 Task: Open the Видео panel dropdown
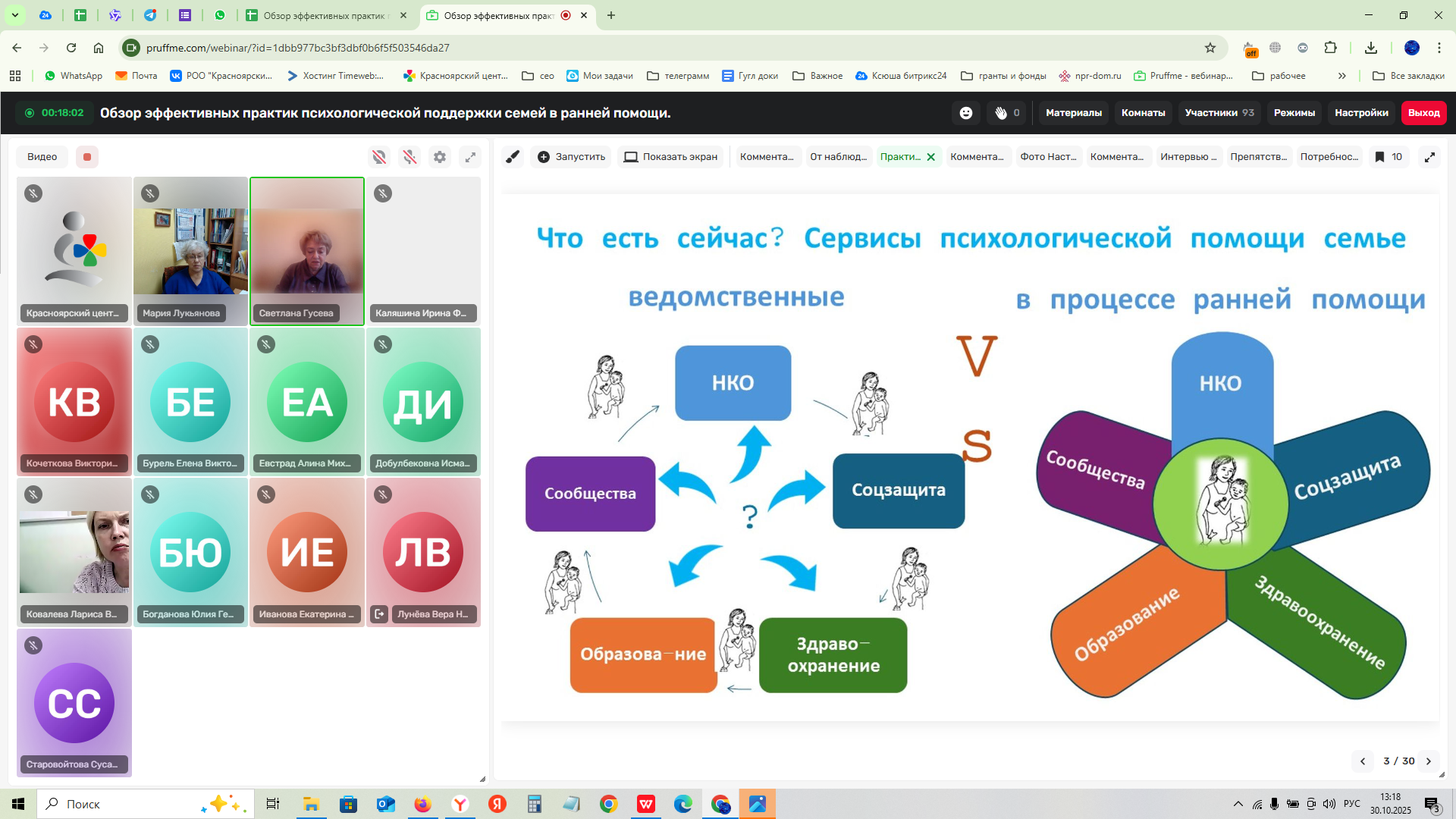42,157
